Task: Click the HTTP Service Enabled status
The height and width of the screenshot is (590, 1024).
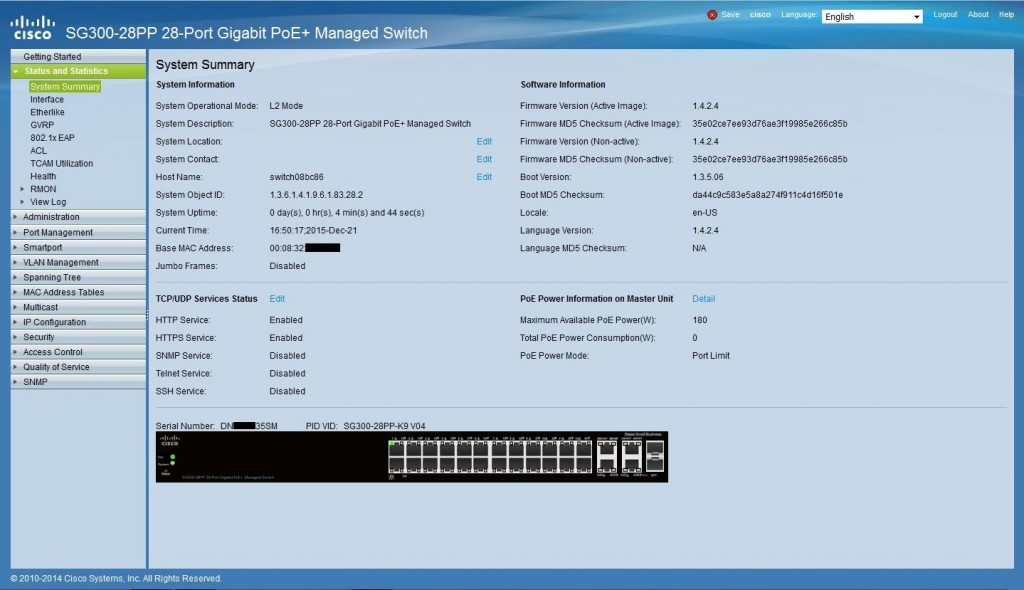Action: click(x=286, y=320)
